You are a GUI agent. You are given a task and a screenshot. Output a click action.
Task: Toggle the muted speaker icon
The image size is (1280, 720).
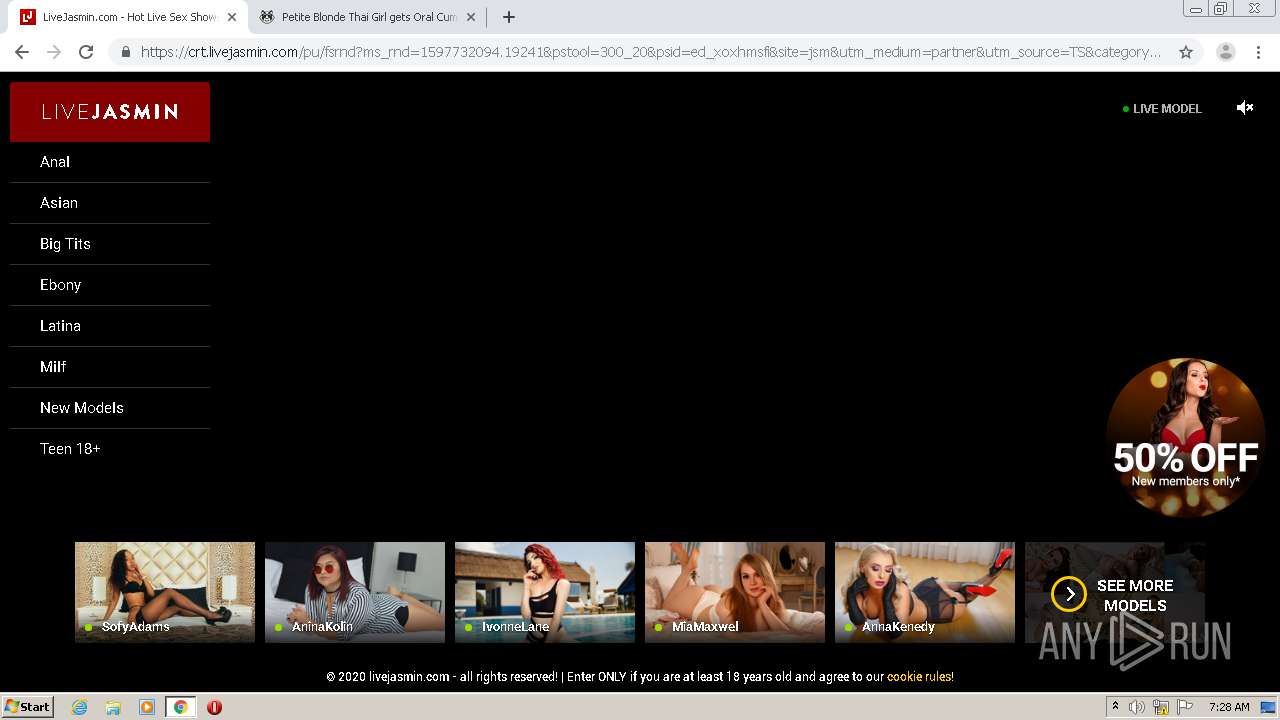coord(1245,108)
